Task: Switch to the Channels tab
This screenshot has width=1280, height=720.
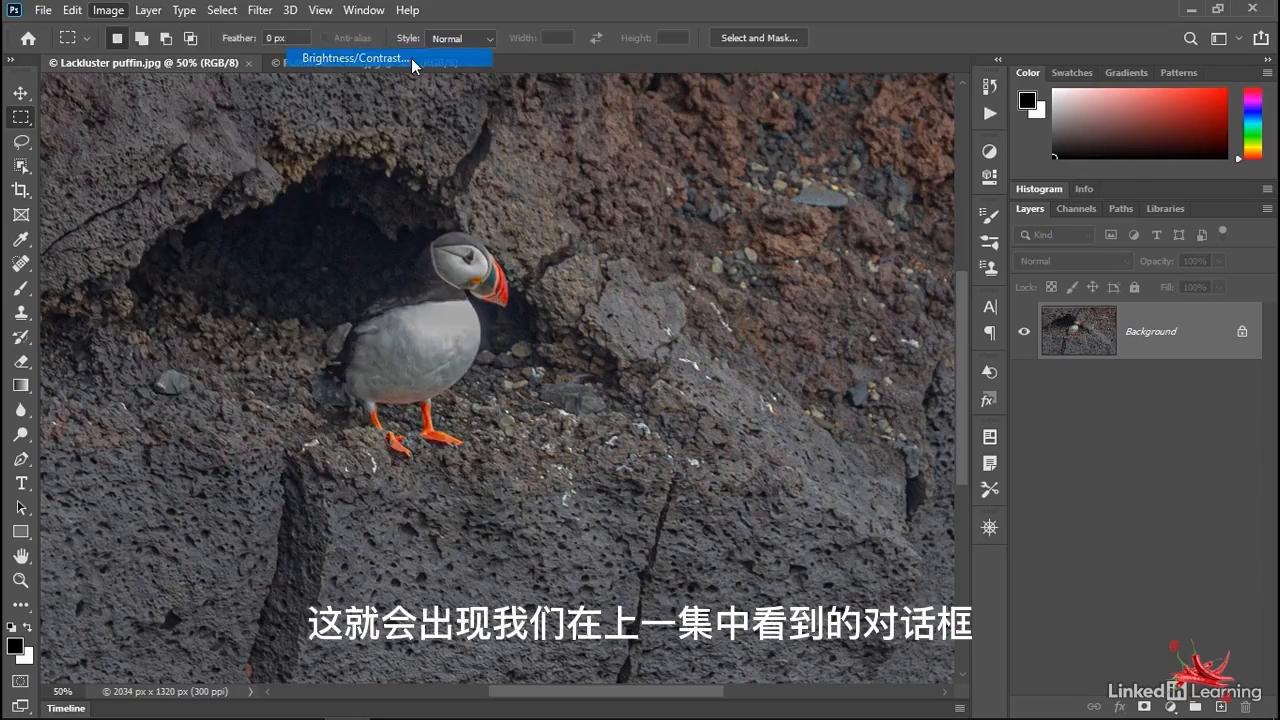Action: click(x=1076, y=208)
